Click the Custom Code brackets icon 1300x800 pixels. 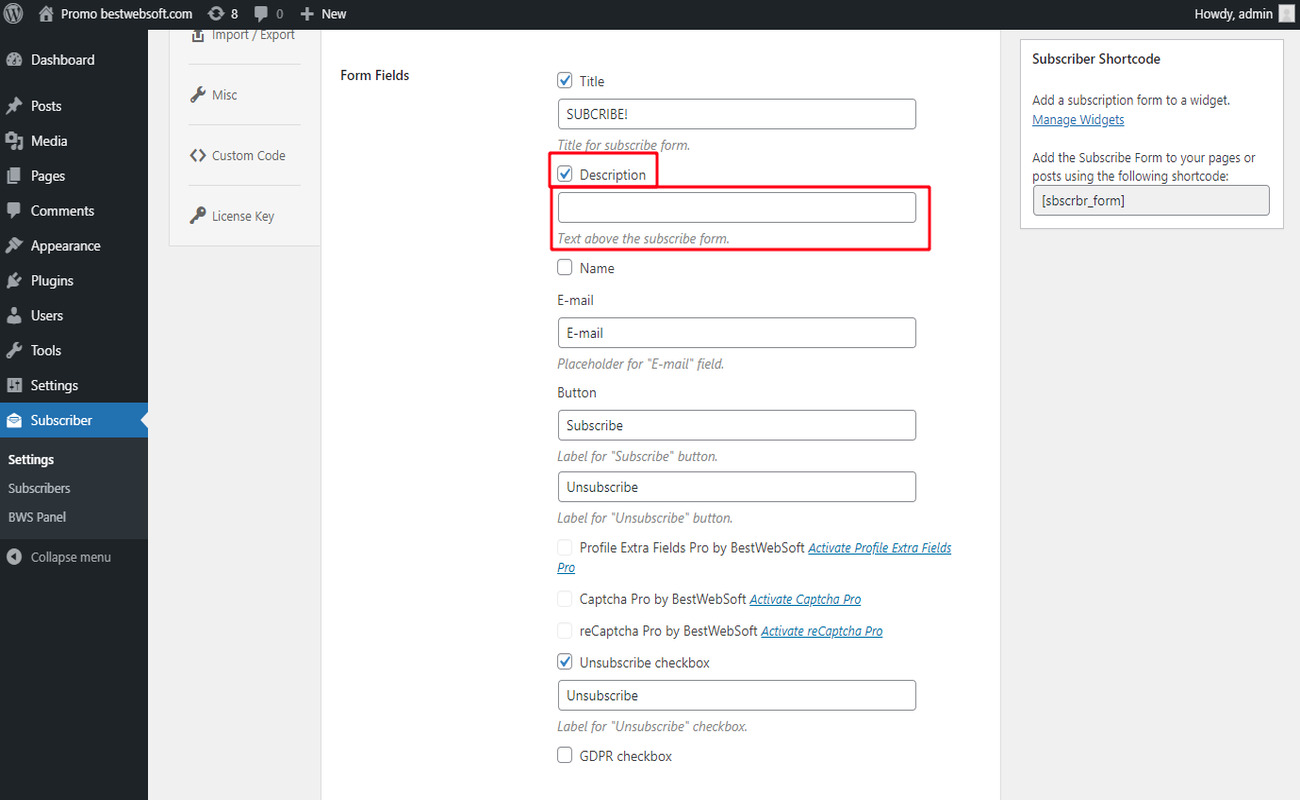(x=198, y=155)
